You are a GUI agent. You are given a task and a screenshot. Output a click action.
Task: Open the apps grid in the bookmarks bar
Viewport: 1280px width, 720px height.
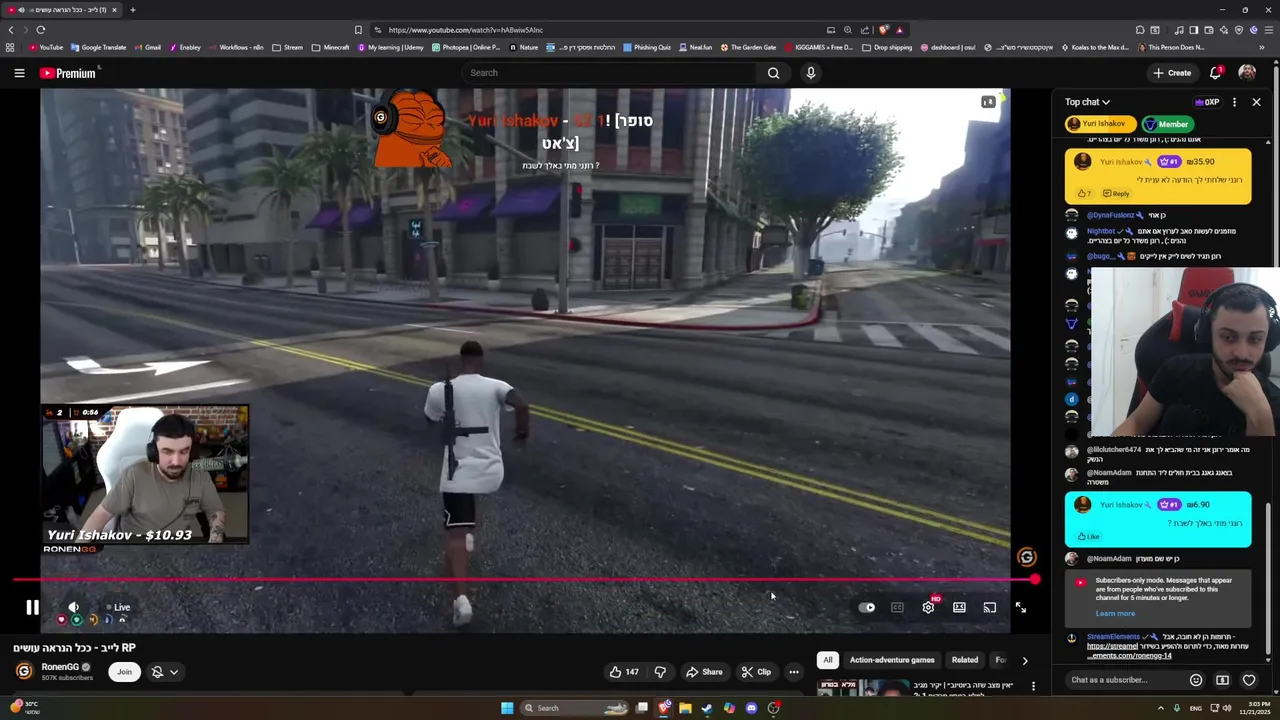[10, 47]
